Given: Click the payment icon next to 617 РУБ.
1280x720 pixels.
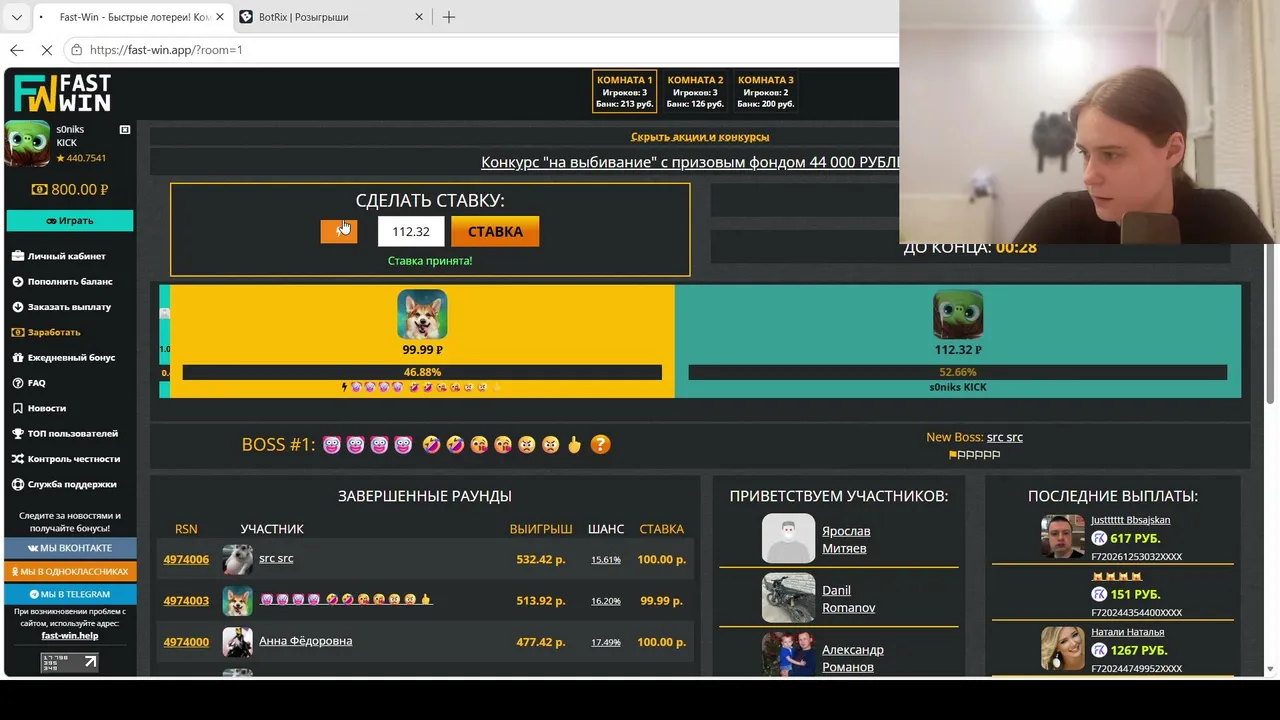Looking at the screenshot, I should [1099, 538].
